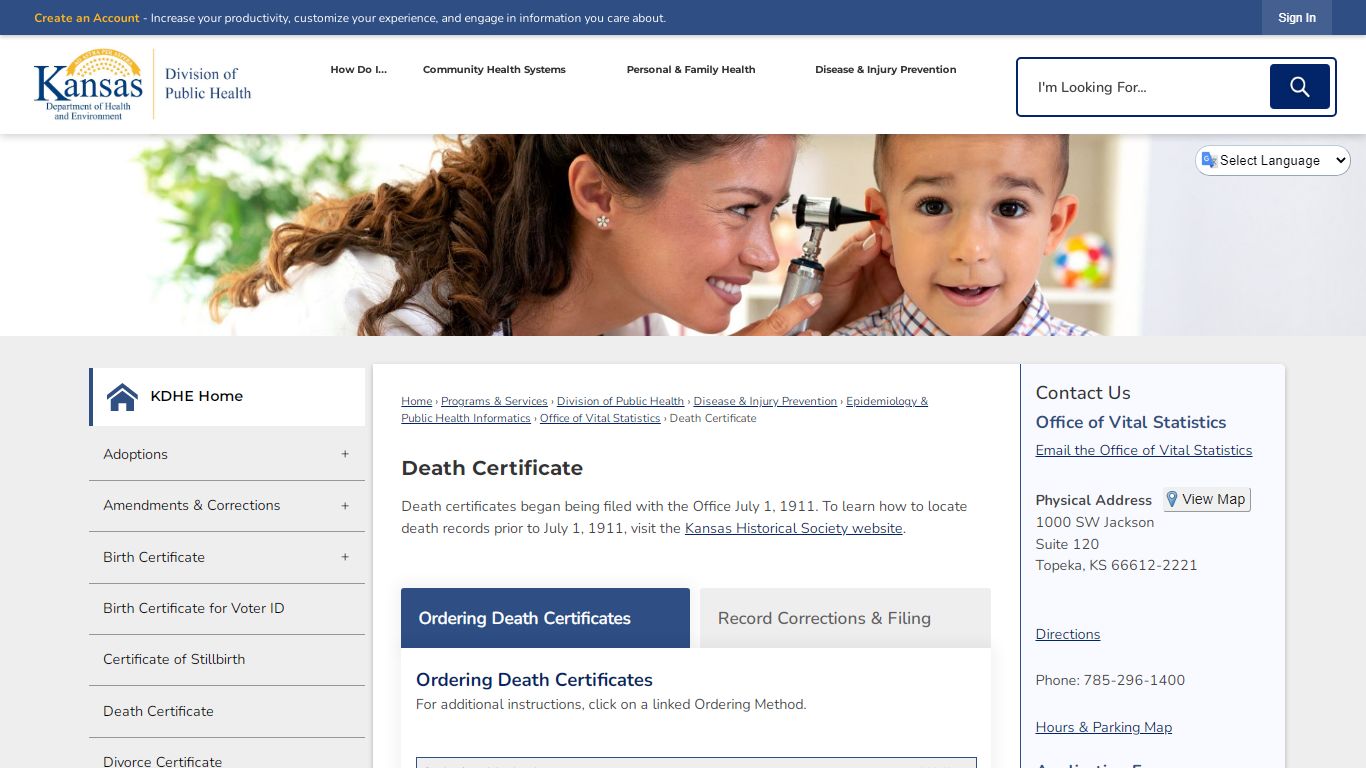Click the View Map pin icon button
The width and height of the screenshot is (1366, 768).
[1206, 499]
